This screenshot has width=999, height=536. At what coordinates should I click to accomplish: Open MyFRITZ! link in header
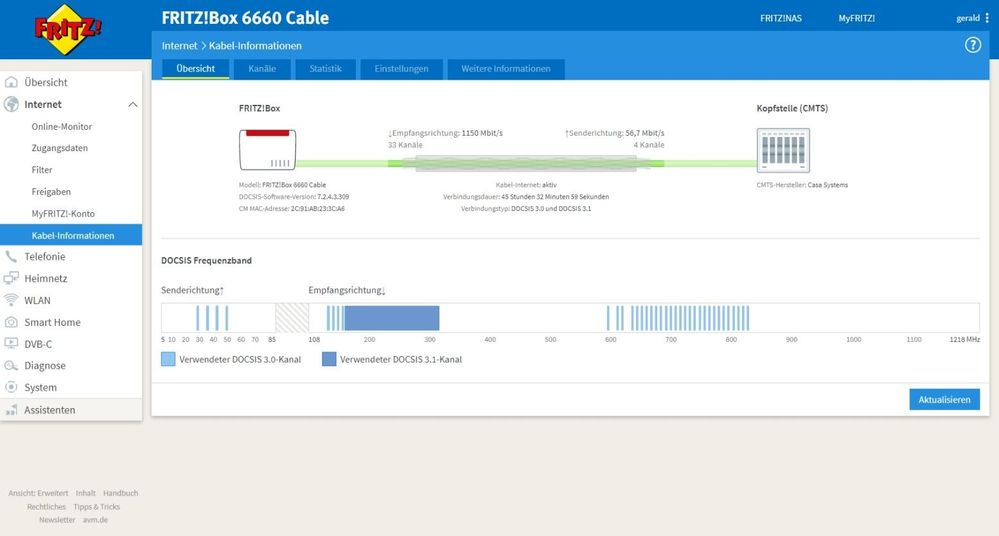coord(856,18)
